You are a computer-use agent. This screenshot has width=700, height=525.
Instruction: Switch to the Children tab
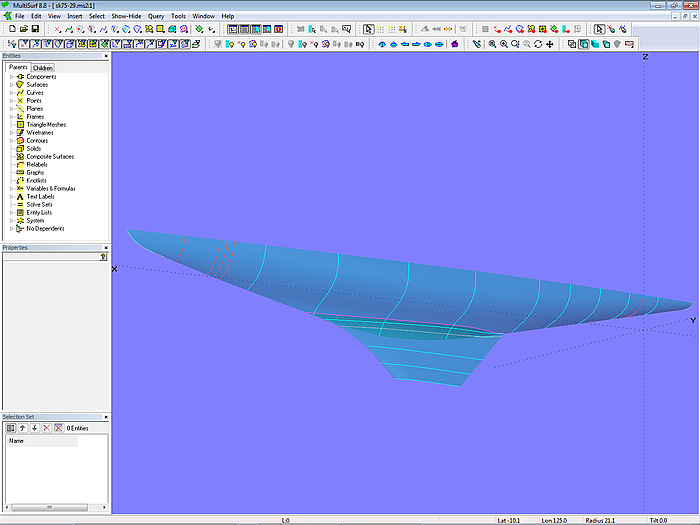point(43,68)
